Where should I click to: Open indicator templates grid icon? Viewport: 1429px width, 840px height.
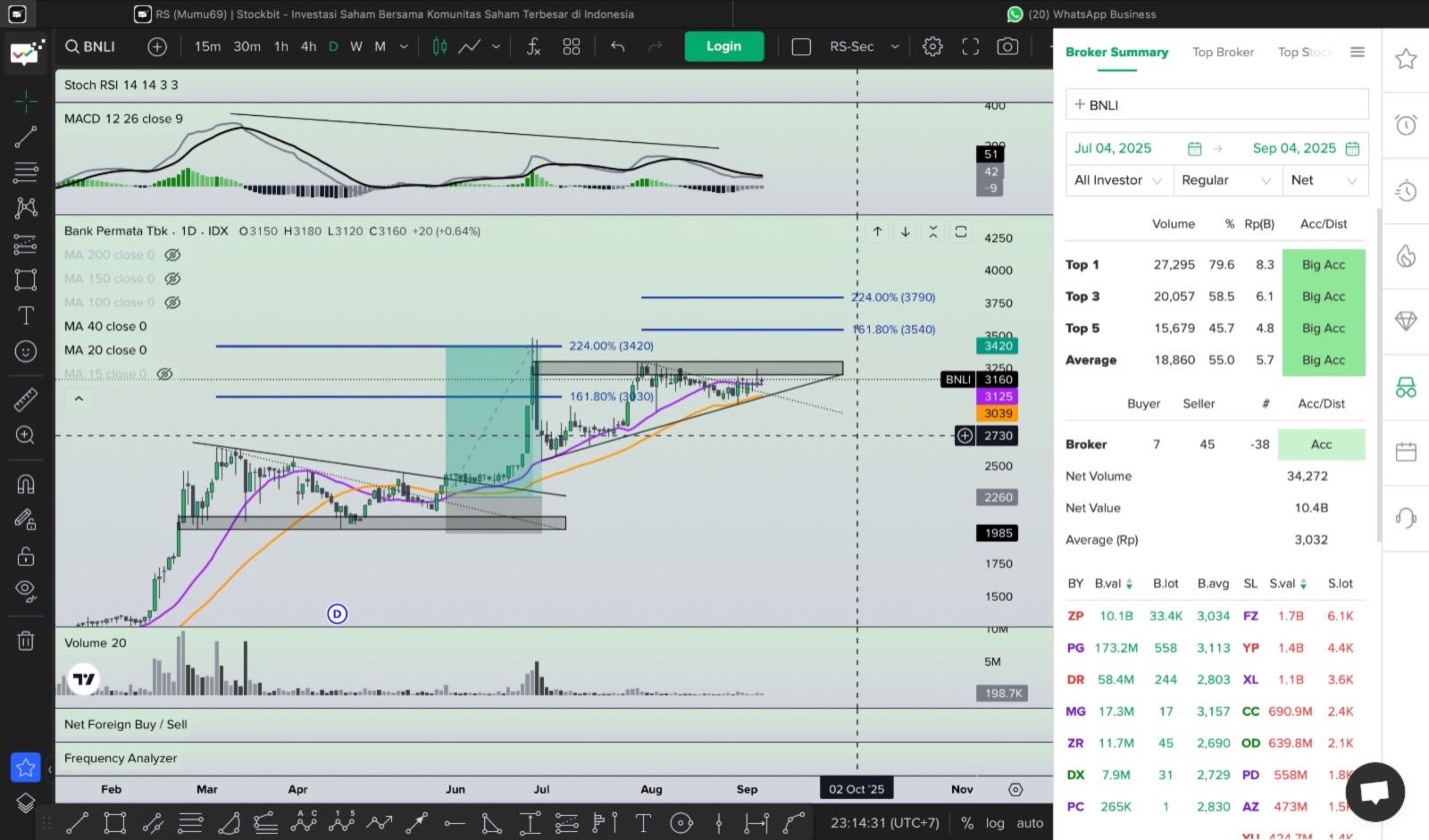(x=572, y=46)
